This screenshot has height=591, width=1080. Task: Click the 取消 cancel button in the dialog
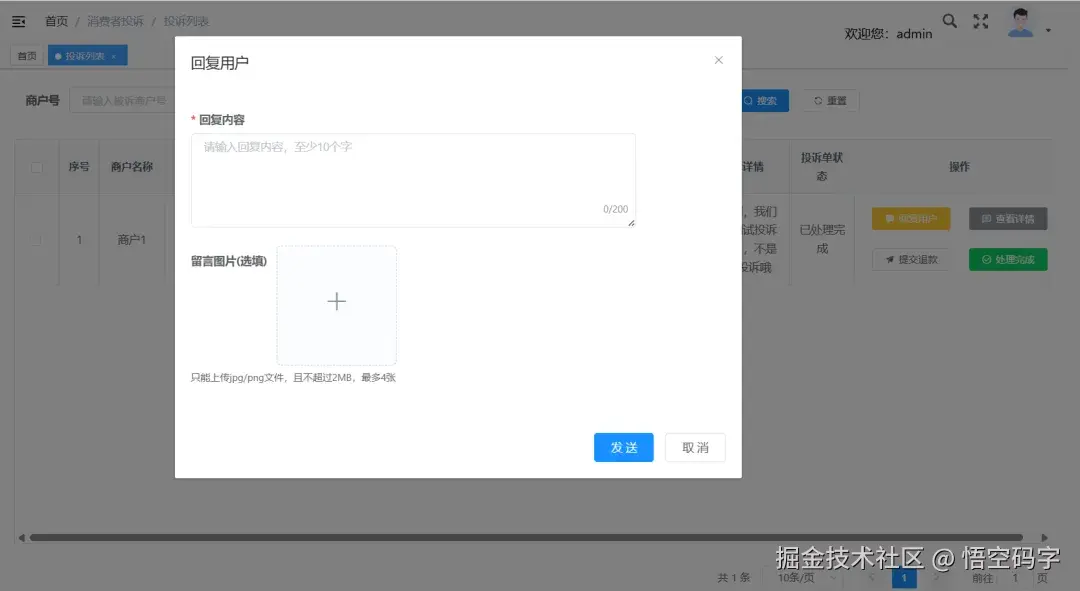coord(695,448)
